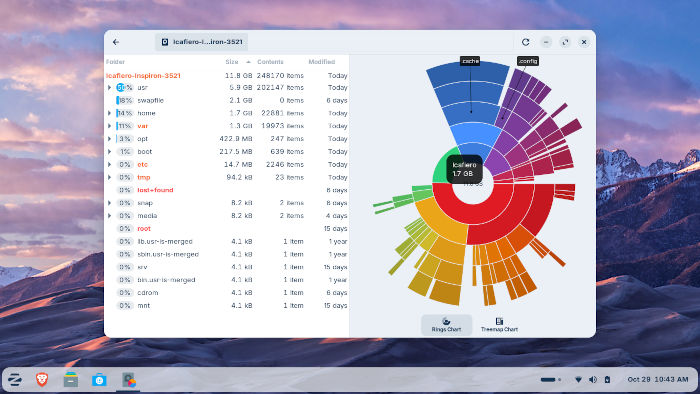Click the 14% usage bar for home

(x=125, y=113)
